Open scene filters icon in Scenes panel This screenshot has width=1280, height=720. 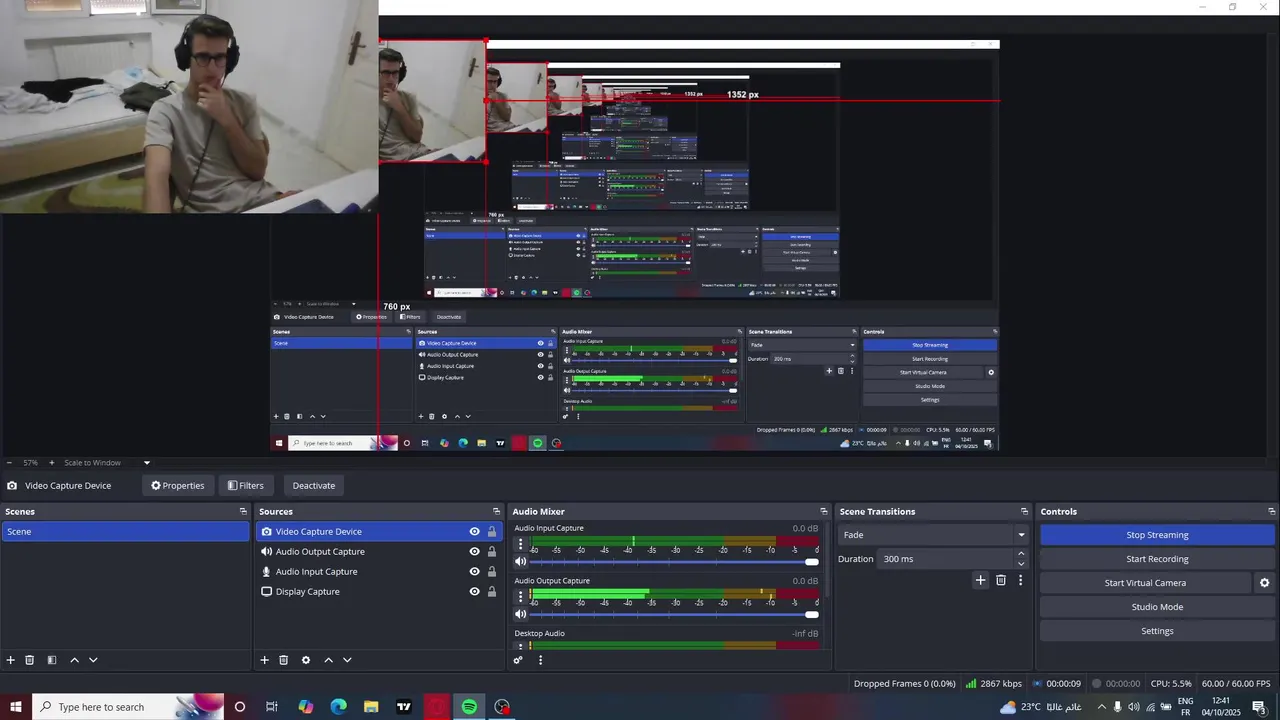51,660
